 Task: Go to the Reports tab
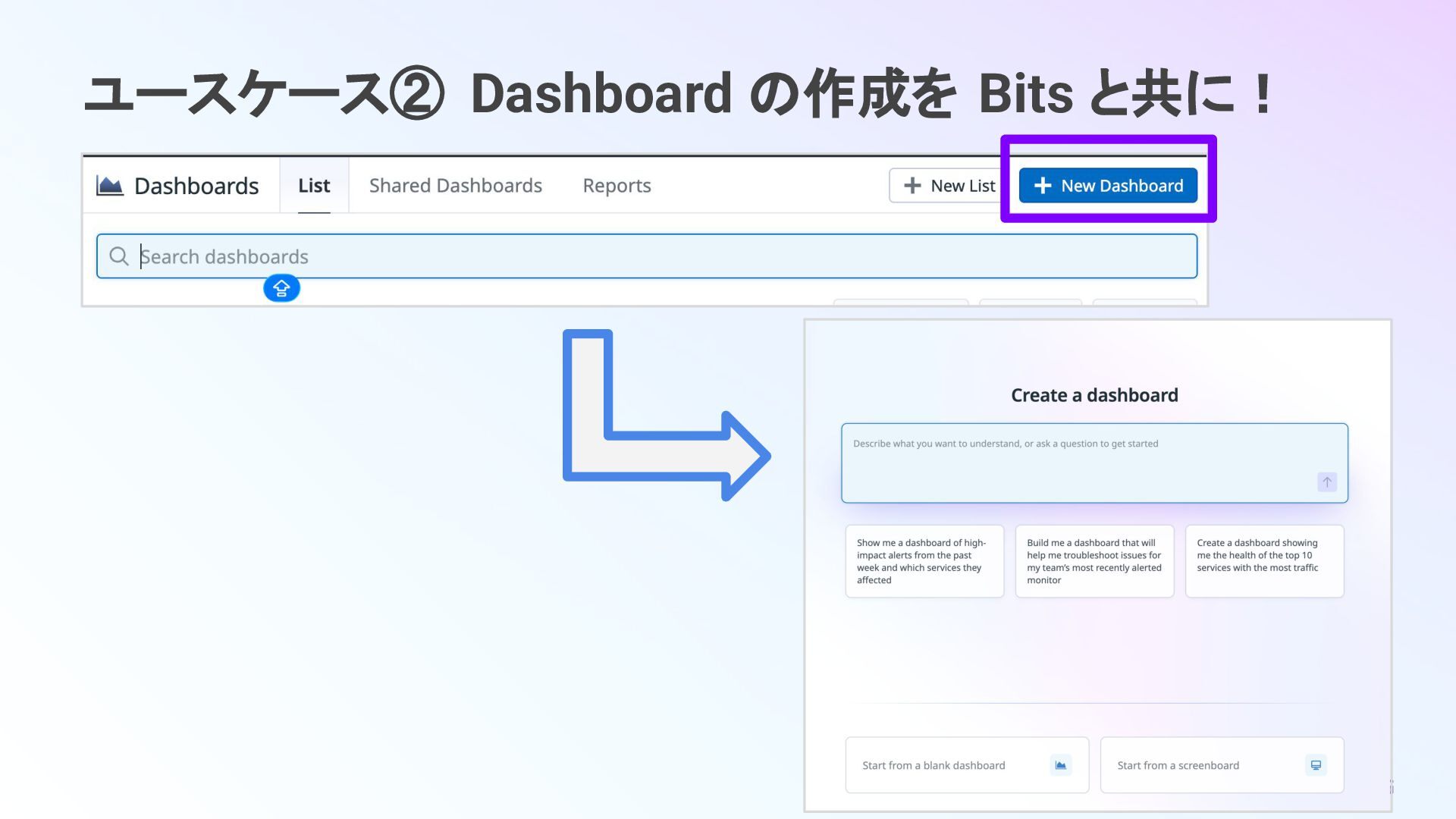617,186
